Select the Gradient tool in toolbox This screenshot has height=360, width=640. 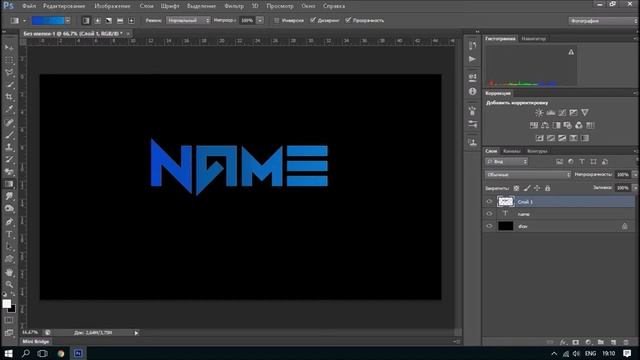coord(9,184)
